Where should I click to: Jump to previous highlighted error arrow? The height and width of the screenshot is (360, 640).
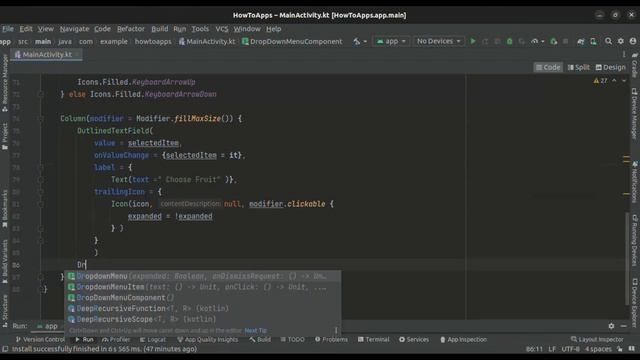pos(614,81)
